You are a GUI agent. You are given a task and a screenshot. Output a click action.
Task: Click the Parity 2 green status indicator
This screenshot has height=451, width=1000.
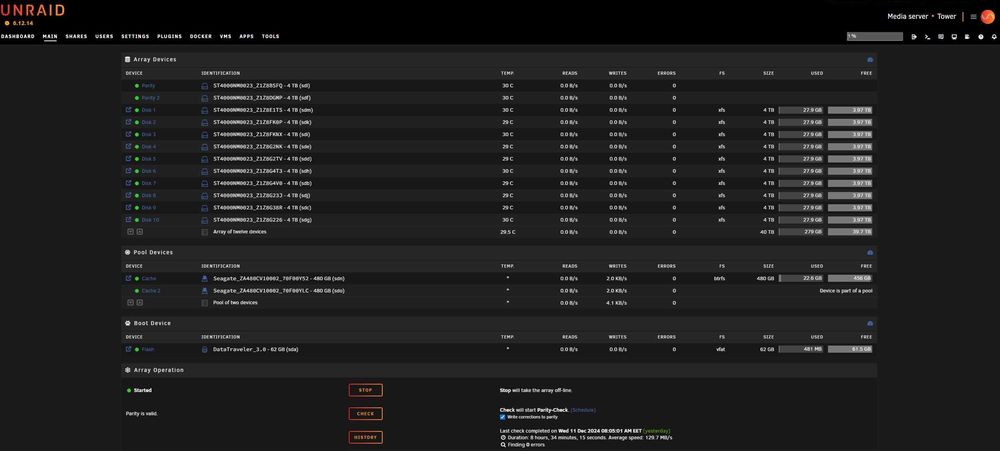(136, 98)
